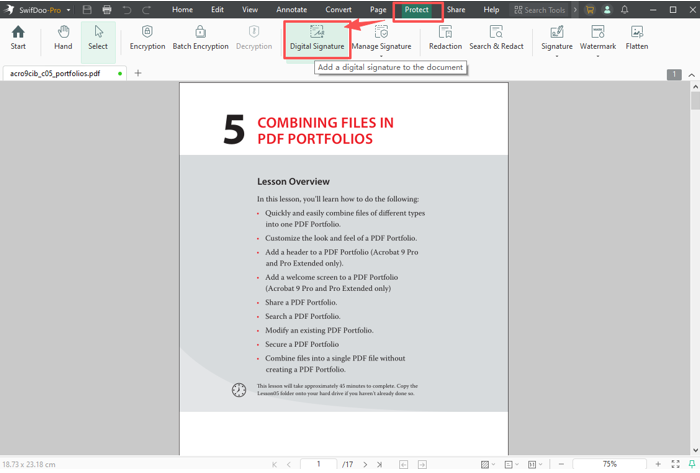The width and height of the screenshot is (700, 473).
Task: Flatten the PDF document
Action: point(637,37)
